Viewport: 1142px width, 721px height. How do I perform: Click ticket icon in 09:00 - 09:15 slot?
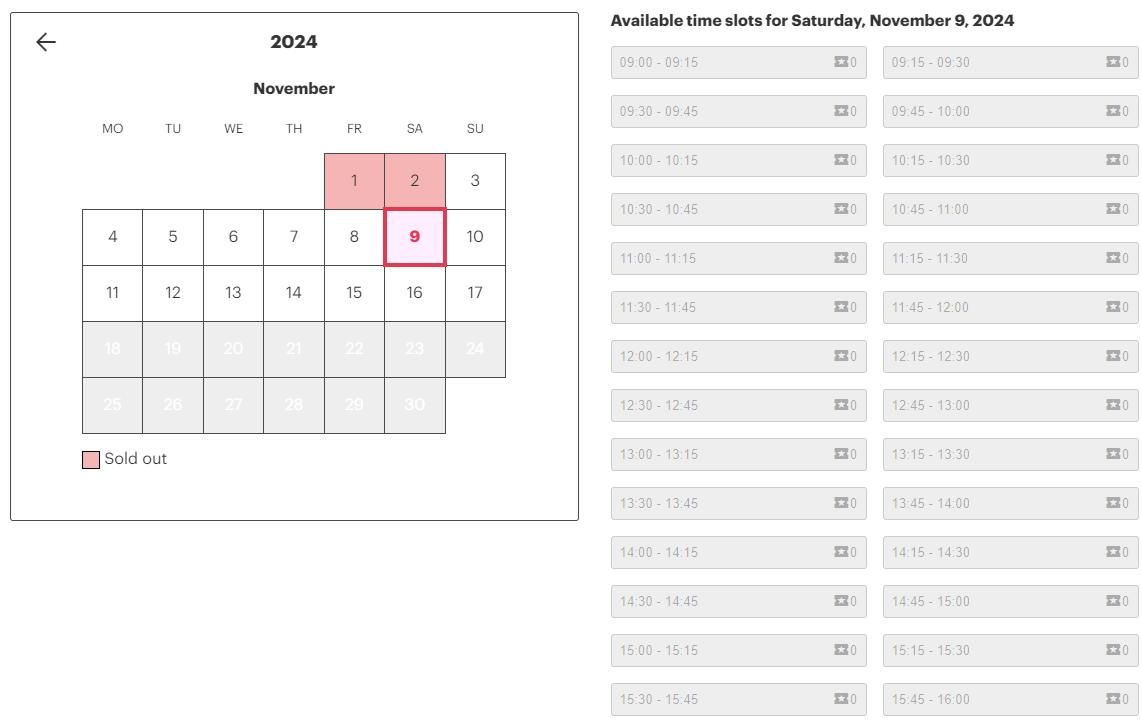841,62
